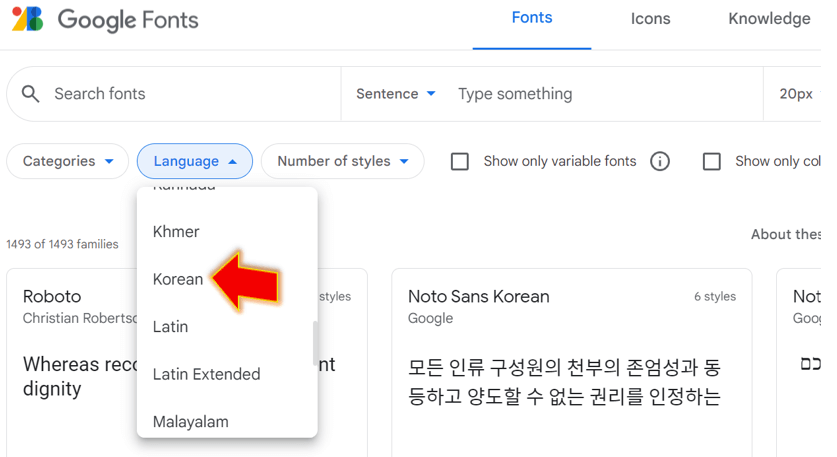
Task: Click the Google Fonts title text
Action: (x=128, y=20)
